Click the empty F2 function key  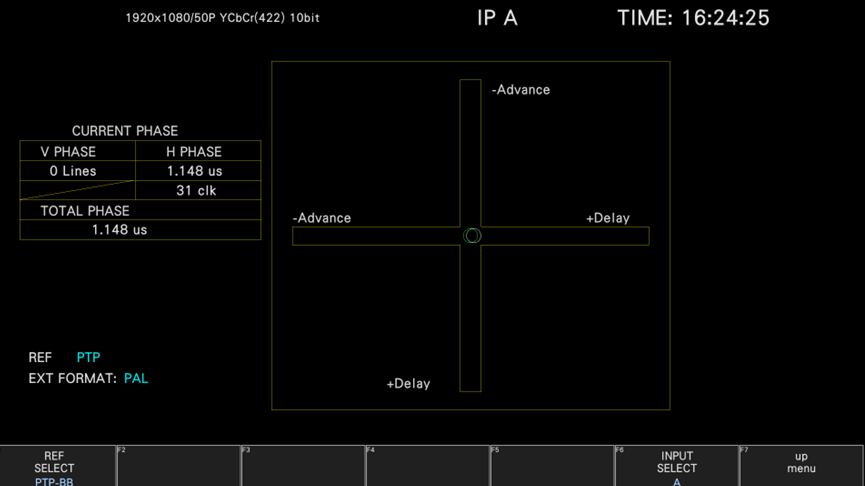[179, 465]
